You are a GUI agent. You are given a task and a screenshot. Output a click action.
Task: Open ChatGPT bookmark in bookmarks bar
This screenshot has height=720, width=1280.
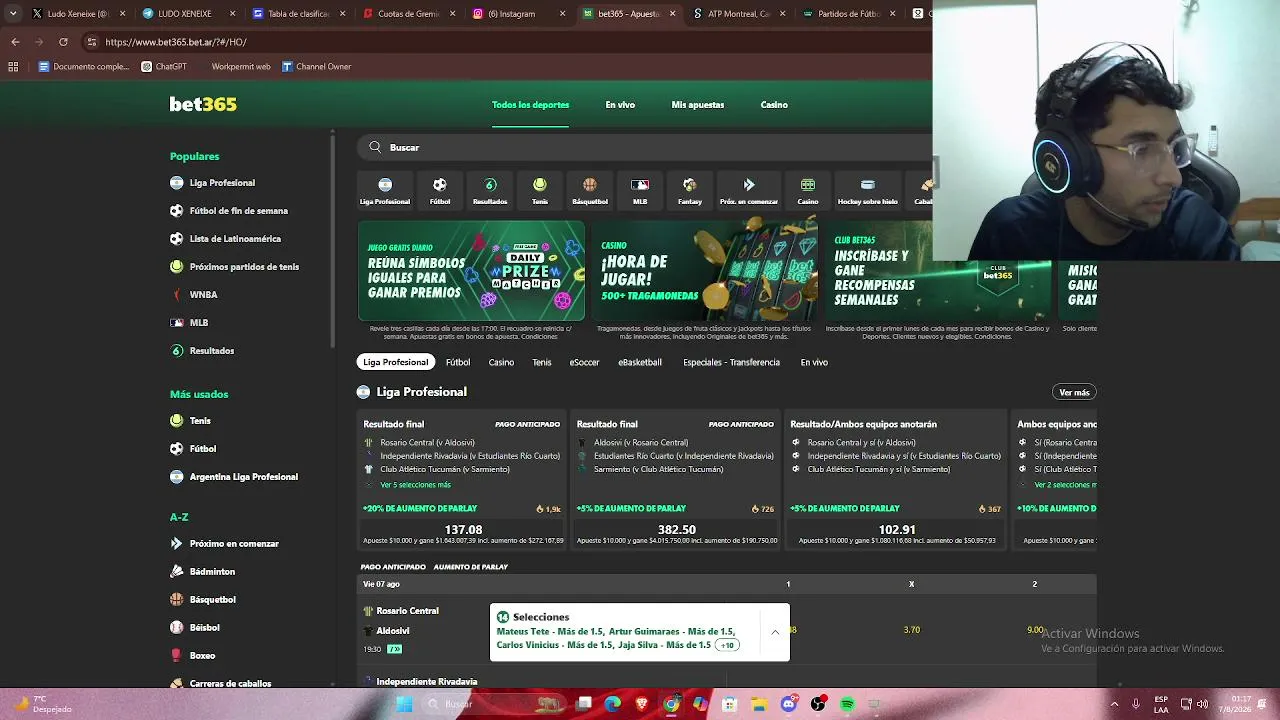tap(164, 67)
